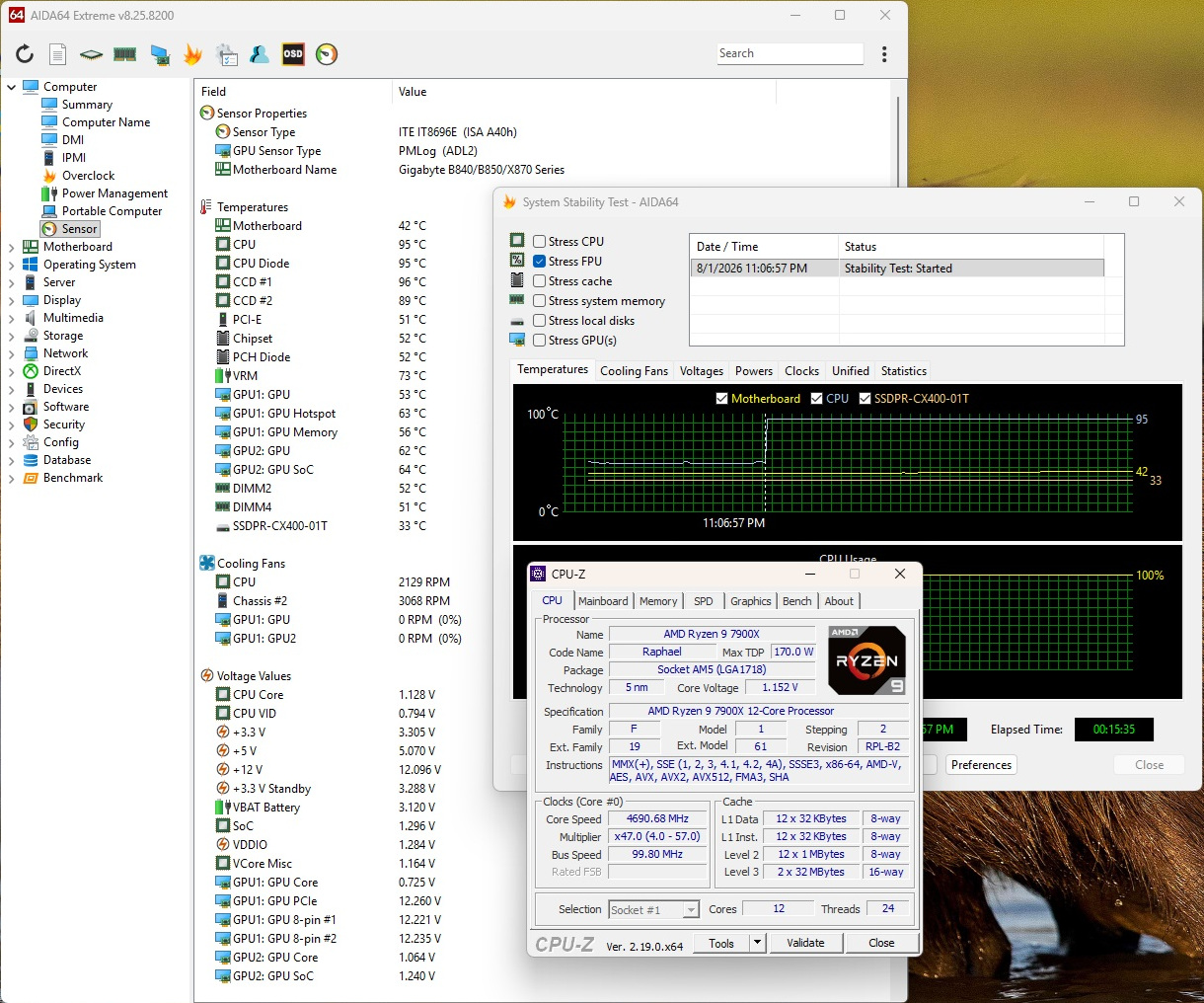The height and width of the screenshot is (1003, 1204).
Task: Open the Report page icon in toolbar
Action: point(58,54)
